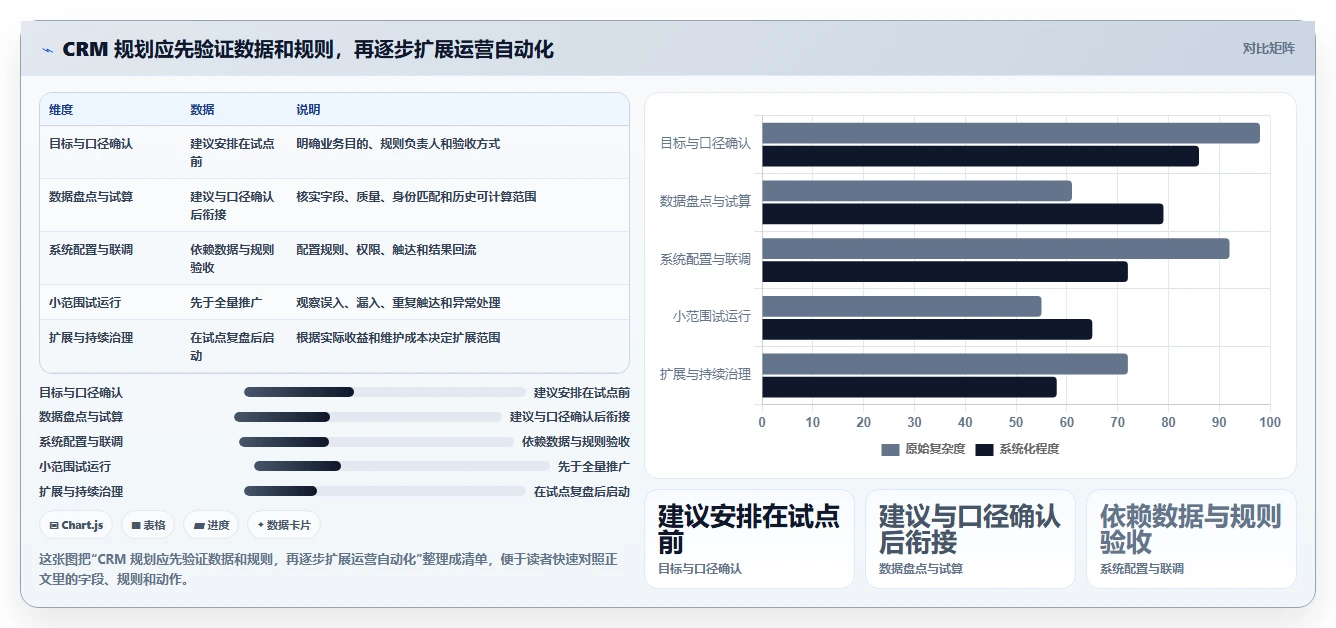Open the data card 建议安排在试点前
The image size is (1336, 628).
pyautogui.click(x=749, y=539)
